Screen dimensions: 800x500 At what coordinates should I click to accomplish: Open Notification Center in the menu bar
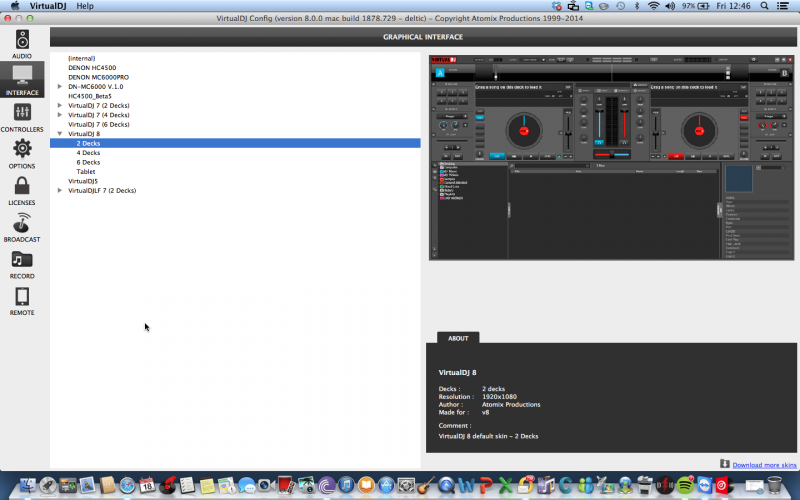[783, 6]
